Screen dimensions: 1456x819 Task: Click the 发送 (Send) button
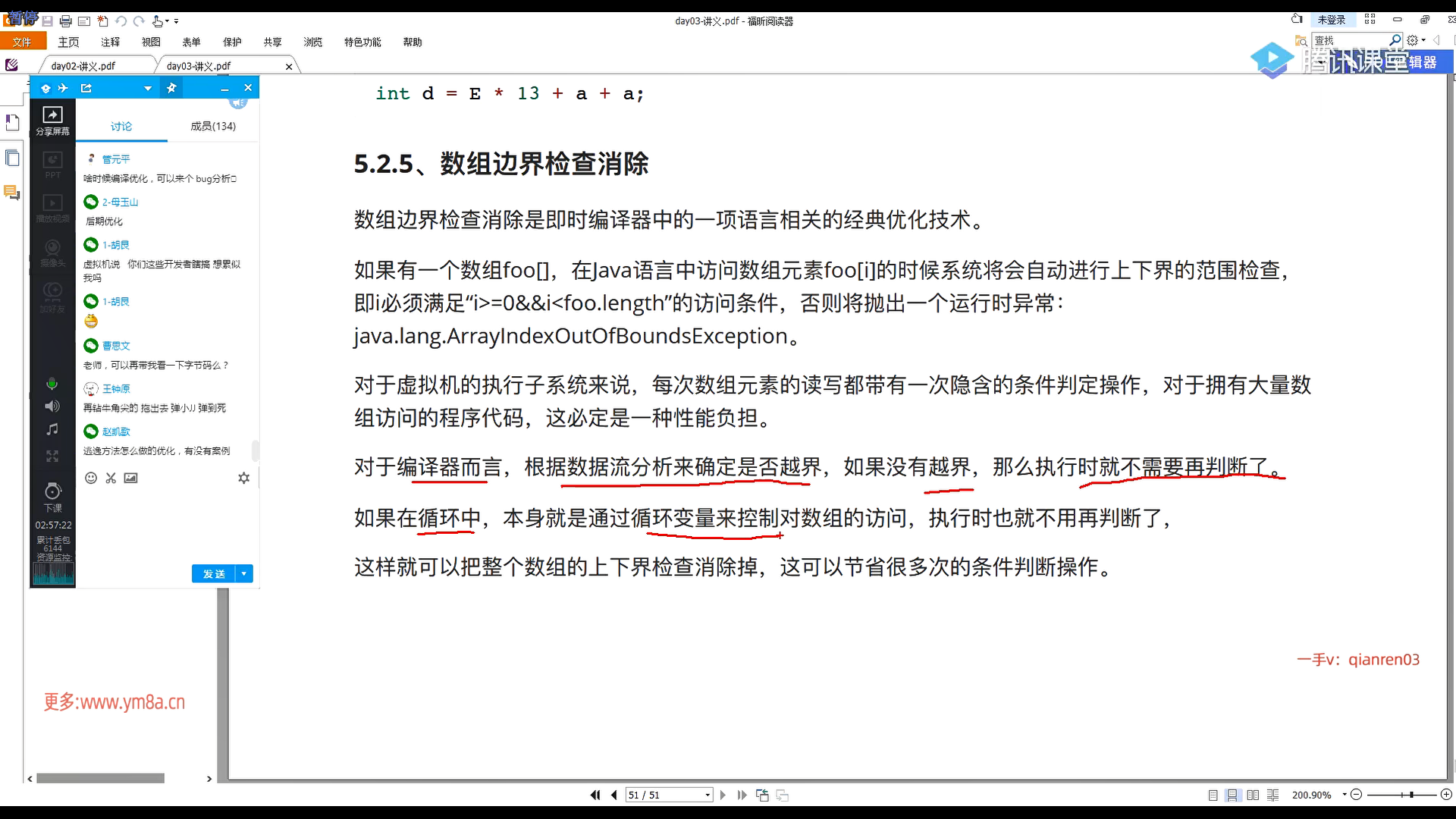click(214, 574)
